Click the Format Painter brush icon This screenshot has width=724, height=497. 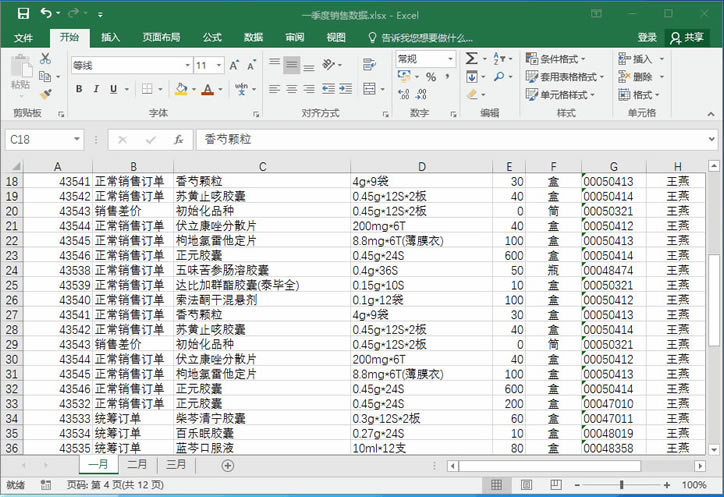coord(45,95)
